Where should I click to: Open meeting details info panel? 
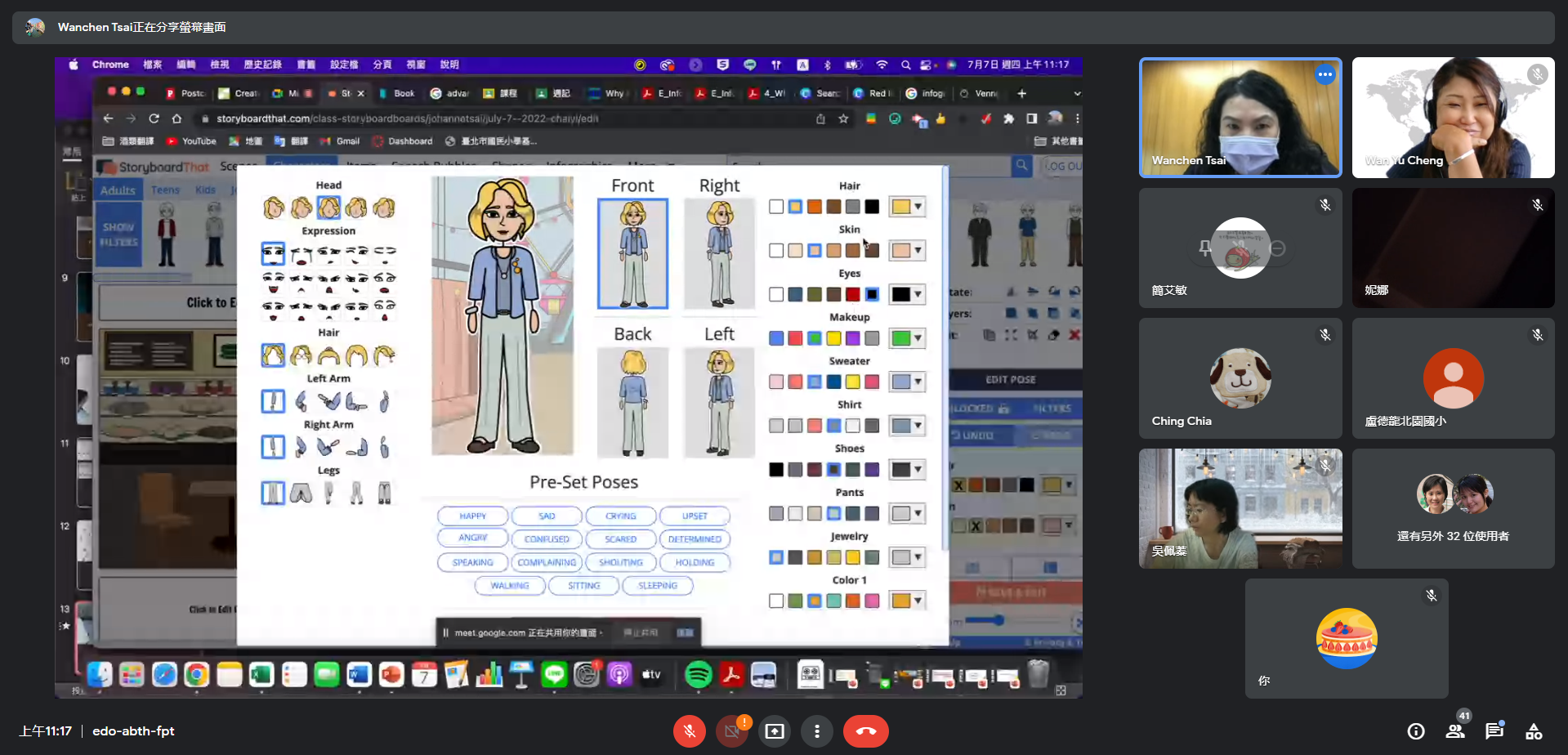tap(1416, 731)
